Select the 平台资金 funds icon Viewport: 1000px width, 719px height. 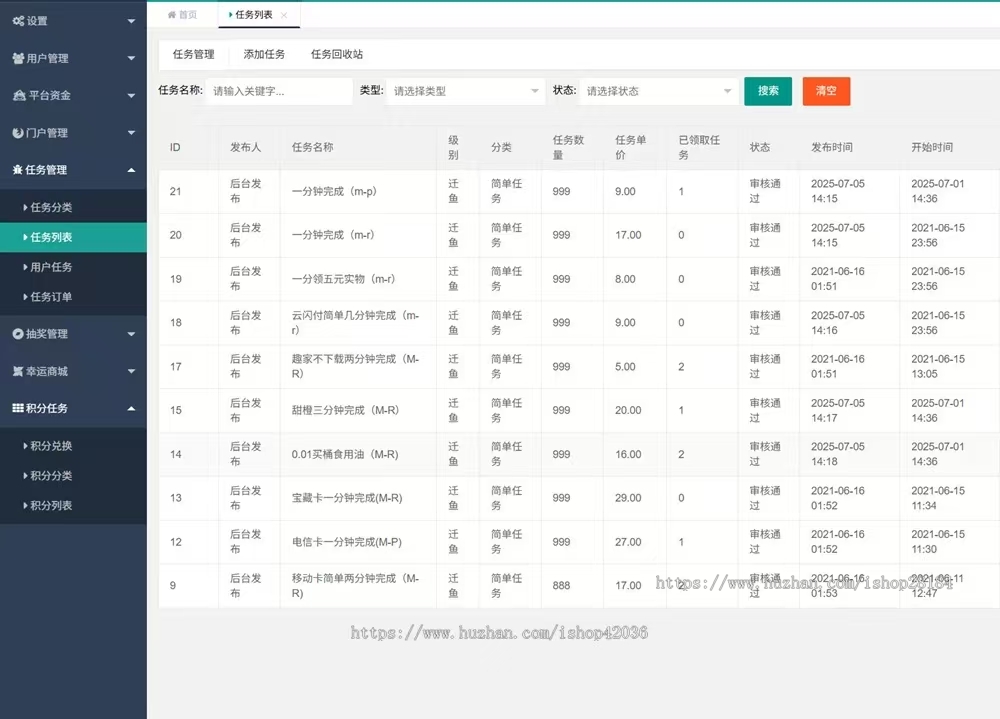pyautogui.click(x=18, y=95)
